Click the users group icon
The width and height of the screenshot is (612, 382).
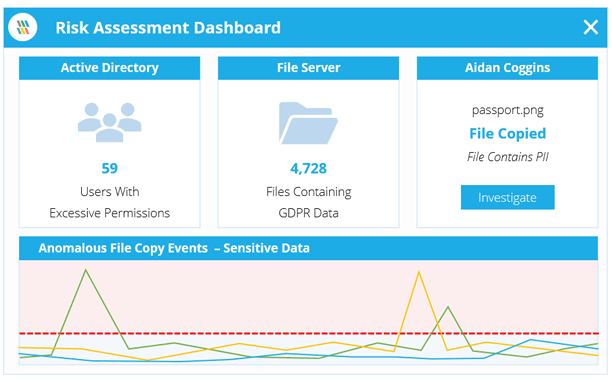click(109, 122)
